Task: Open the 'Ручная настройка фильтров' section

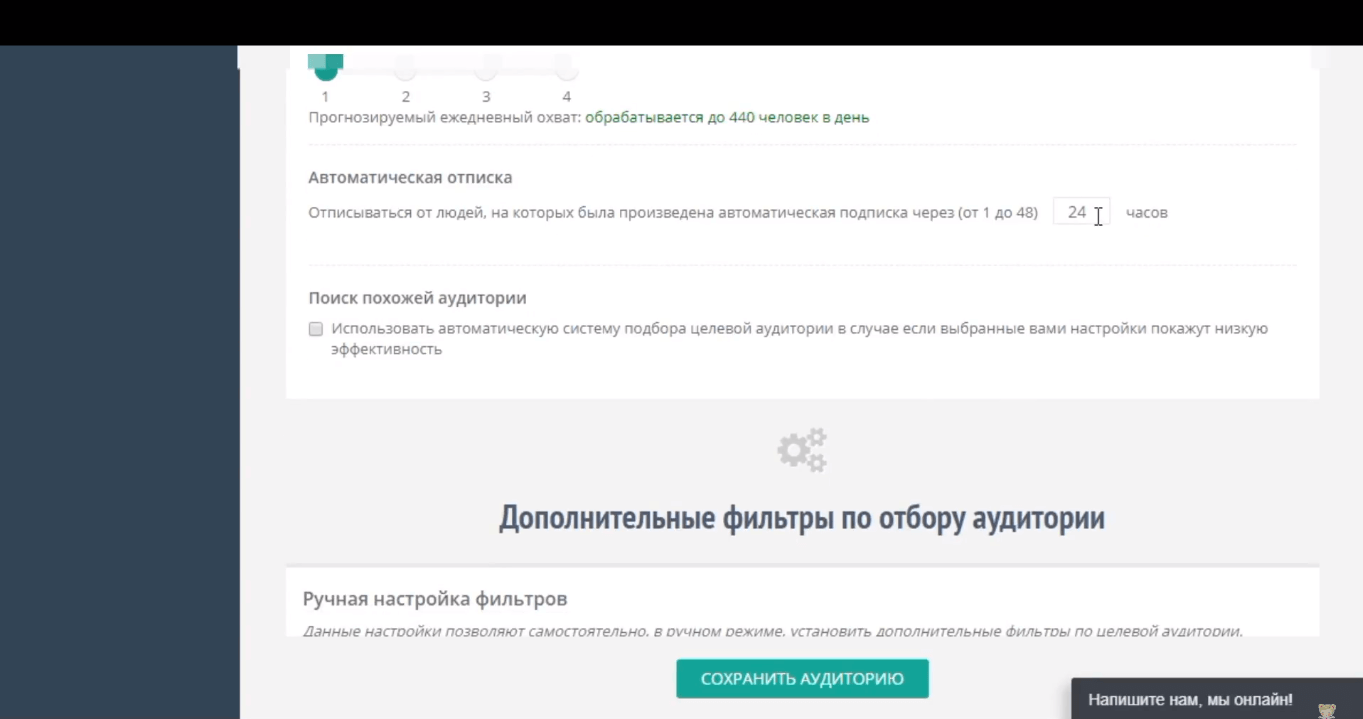Action: 435,599
